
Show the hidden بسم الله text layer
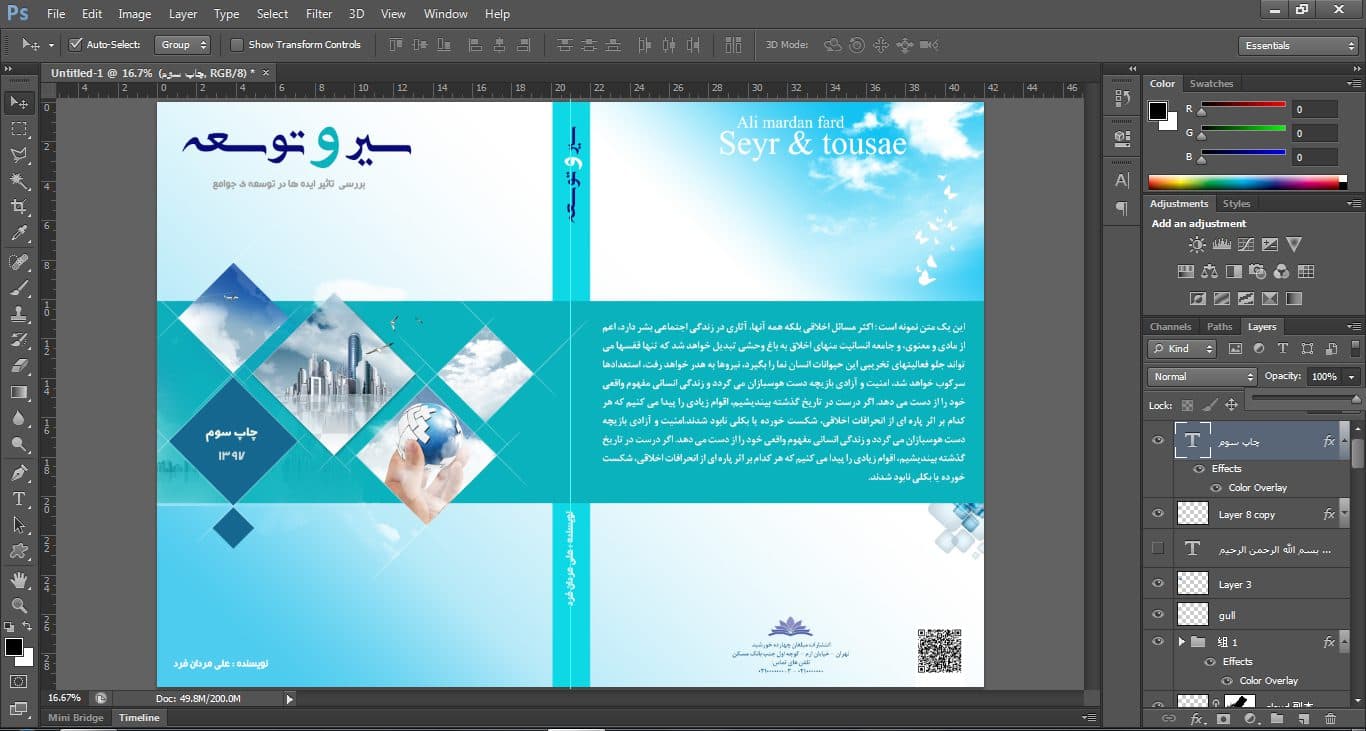[1158, 548]
